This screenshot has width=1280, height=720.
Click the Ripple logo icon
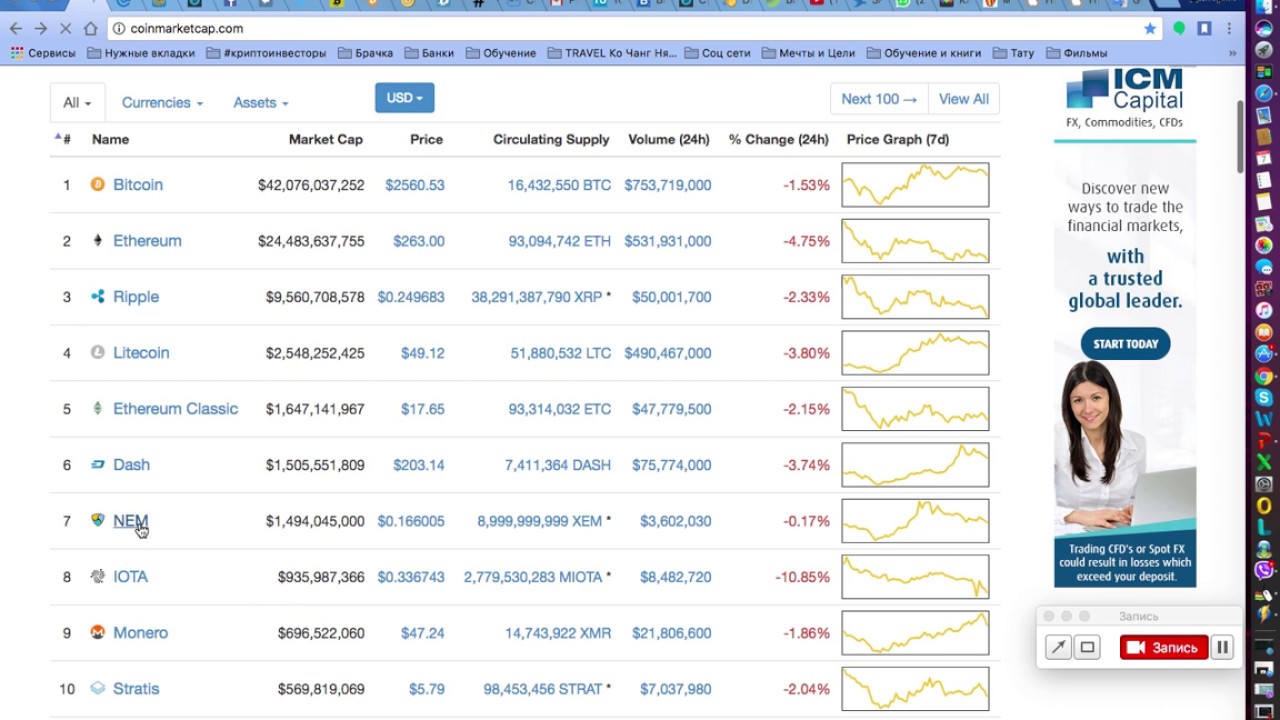[97, 297]
